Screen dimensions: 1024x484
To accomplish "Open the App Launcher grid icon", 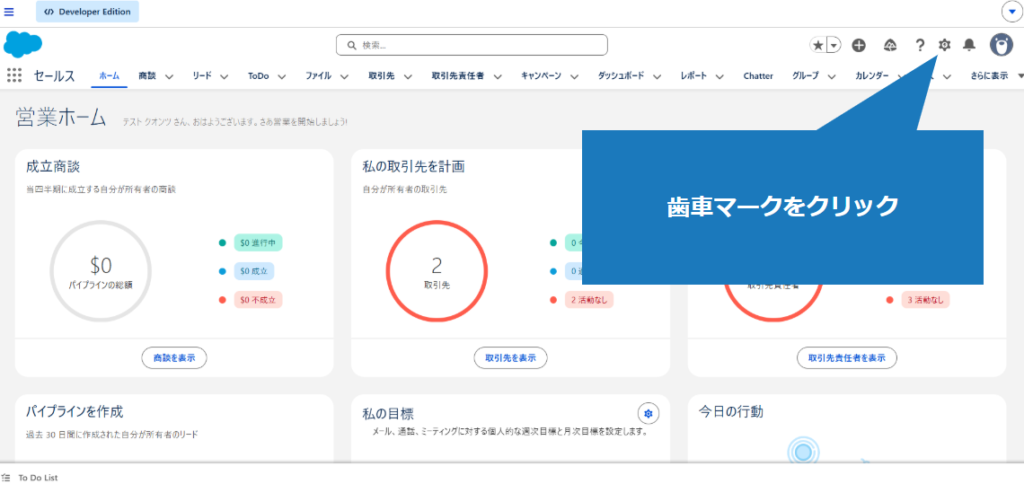I will coord(14,75).
